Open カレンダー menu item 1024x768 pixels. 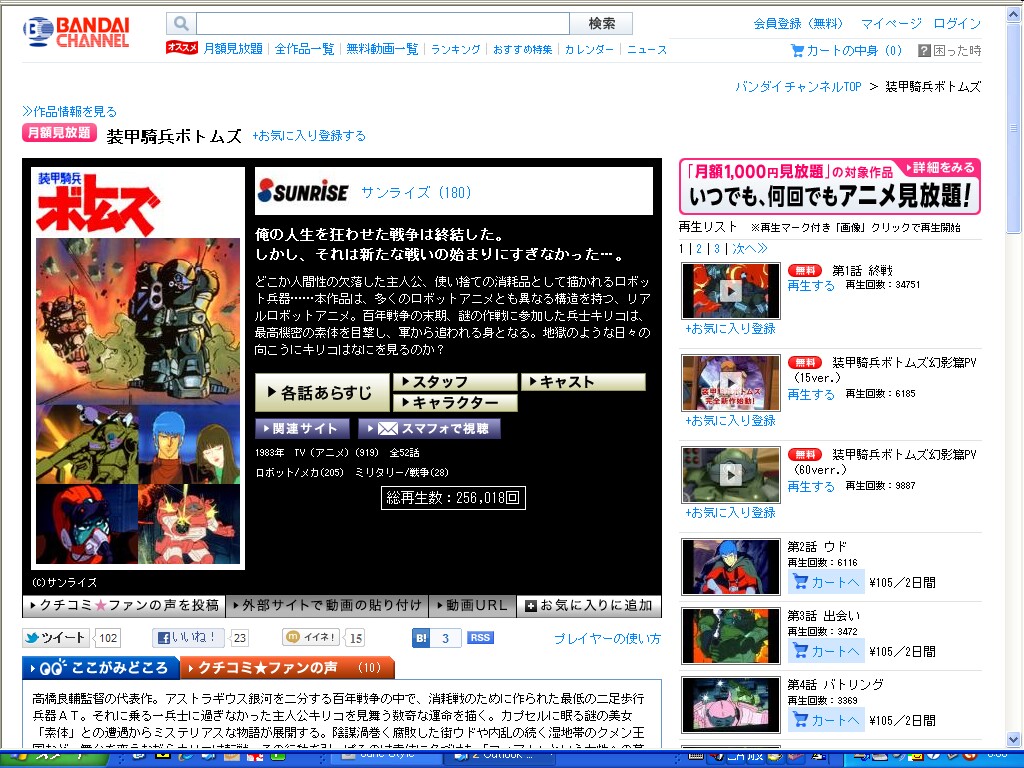click(589, 49)
